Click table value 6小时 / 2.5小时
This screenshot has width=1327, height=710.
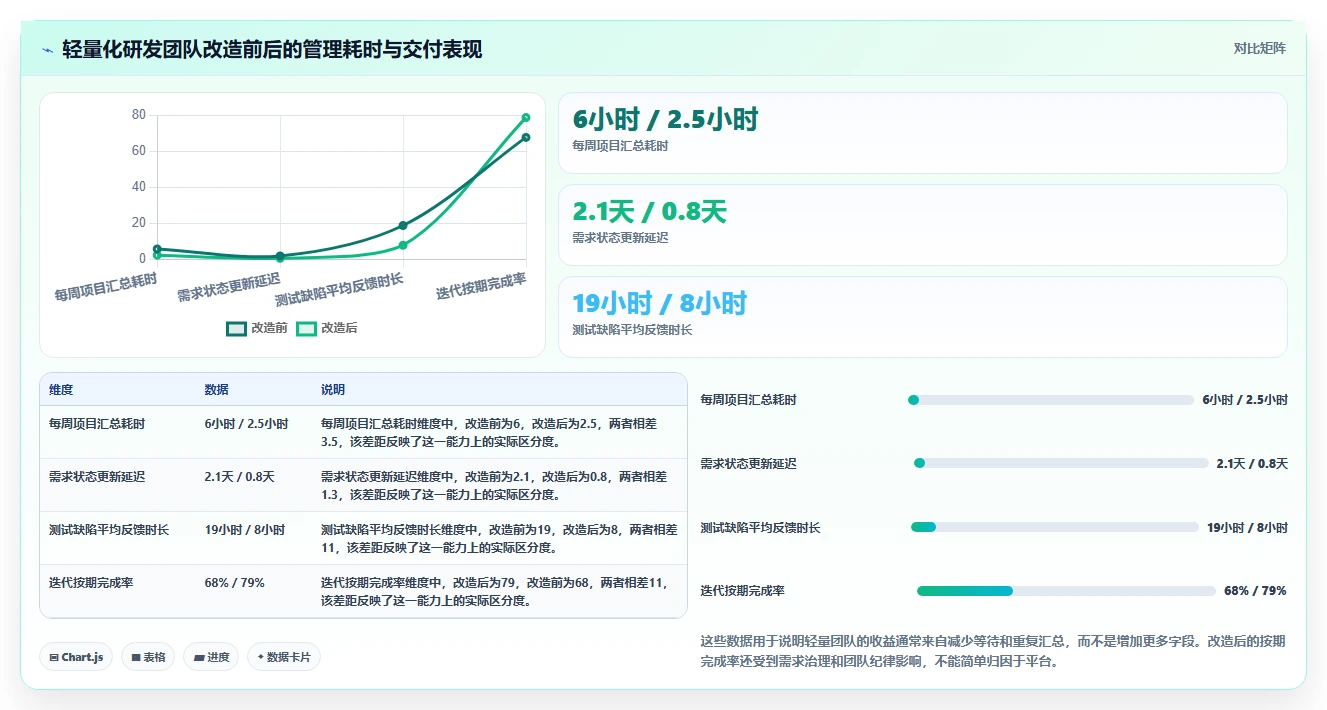[246, 424]
